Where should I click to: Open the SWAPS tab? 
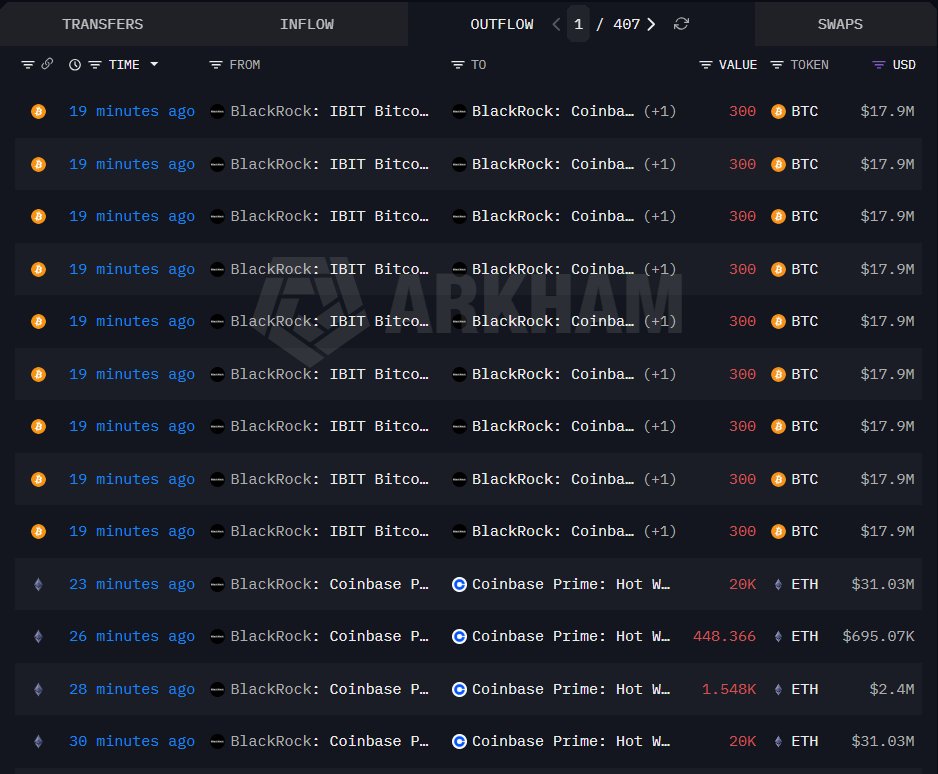pyautogui.click(x=840, y=24)
